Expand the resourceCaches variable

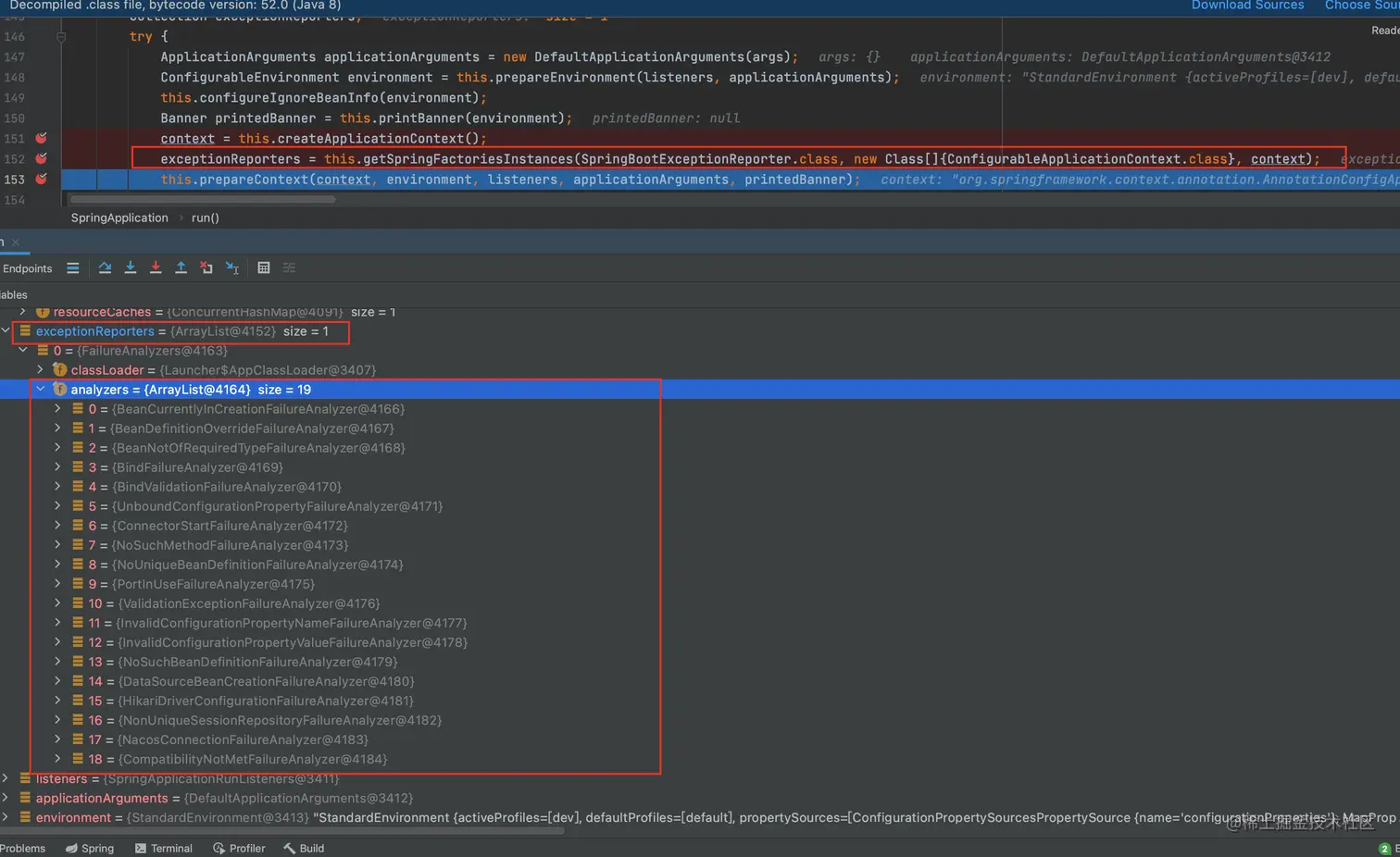pos(23,312)
